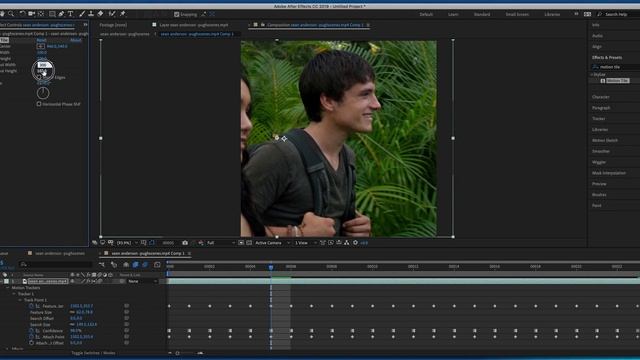
Task: Open the Graph Editor in timeline
Action: pyautogui.click(x=157, y=265)
